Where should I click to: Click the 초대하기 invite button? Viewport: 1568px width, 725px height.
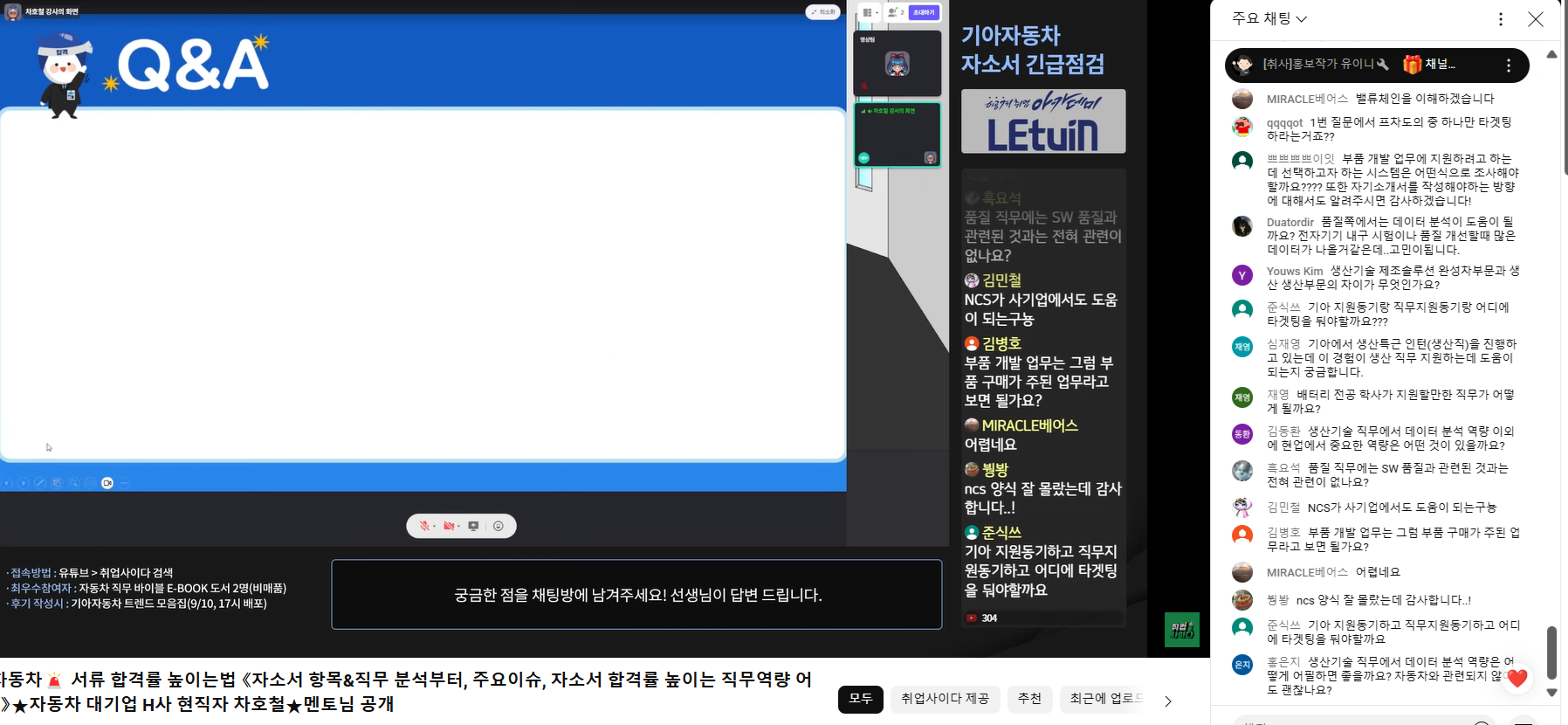point(924,12)
